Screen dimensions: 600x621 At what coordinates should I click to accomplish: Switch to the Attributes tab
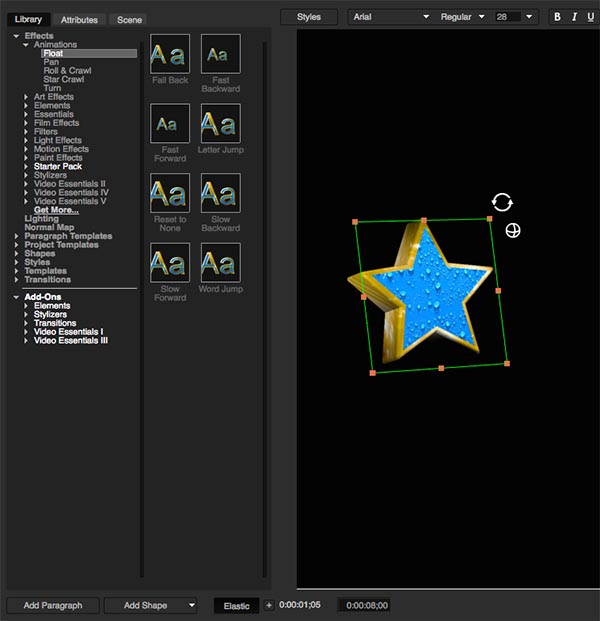(79, 19)
